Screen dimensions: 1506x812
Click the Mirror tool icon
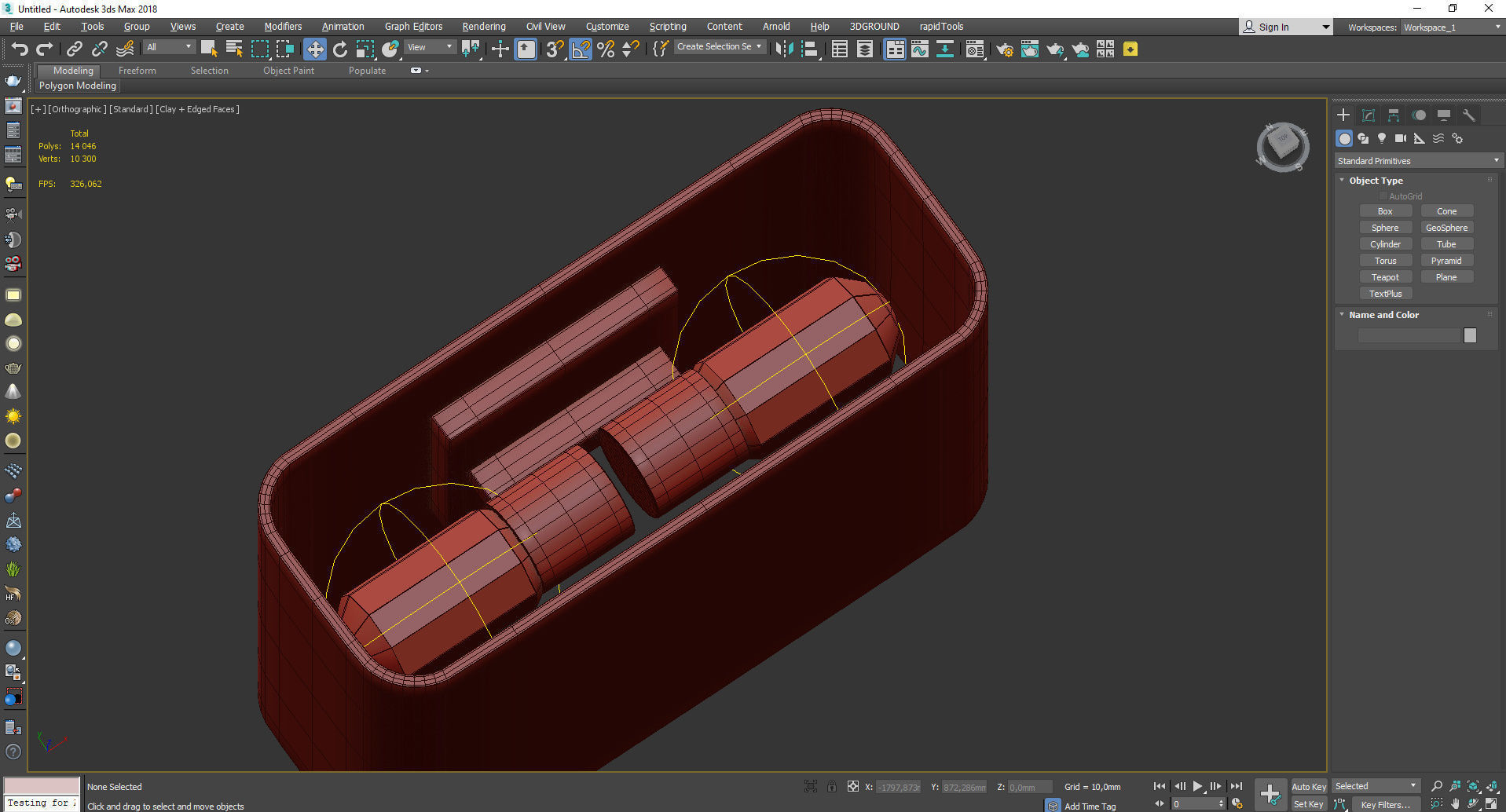coord(784,49)
